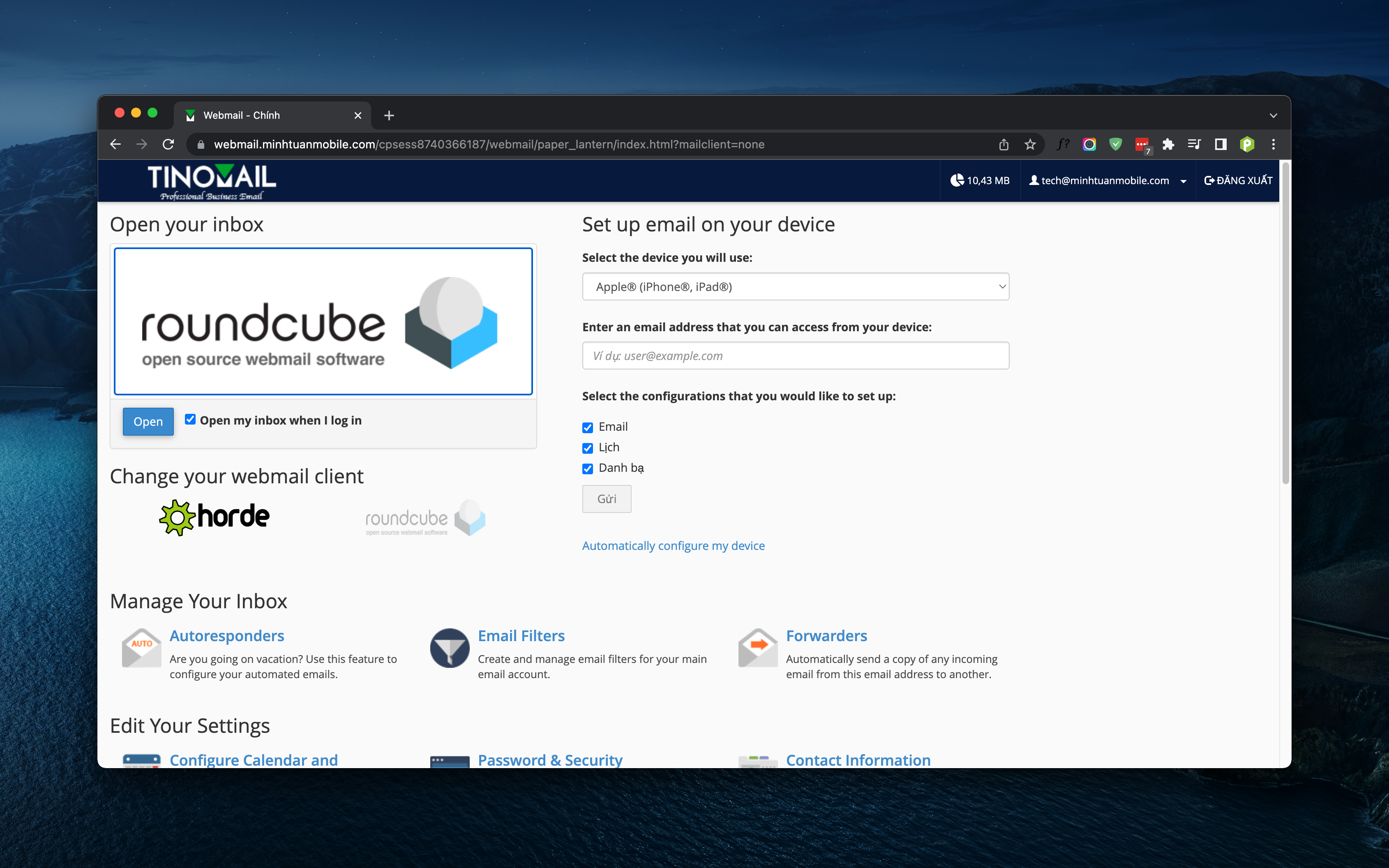Bookmark page with the star icon
The width and height of the screenshot is (1389, 868).
coord(1030,145)
